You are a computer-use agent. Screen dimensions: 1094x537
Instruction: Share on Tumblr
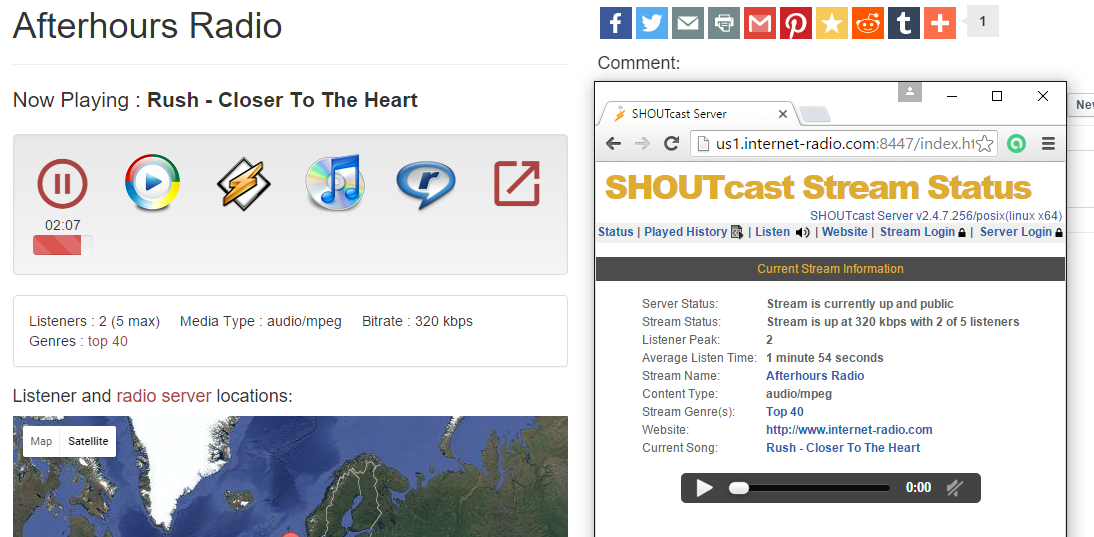pos(904,23)
